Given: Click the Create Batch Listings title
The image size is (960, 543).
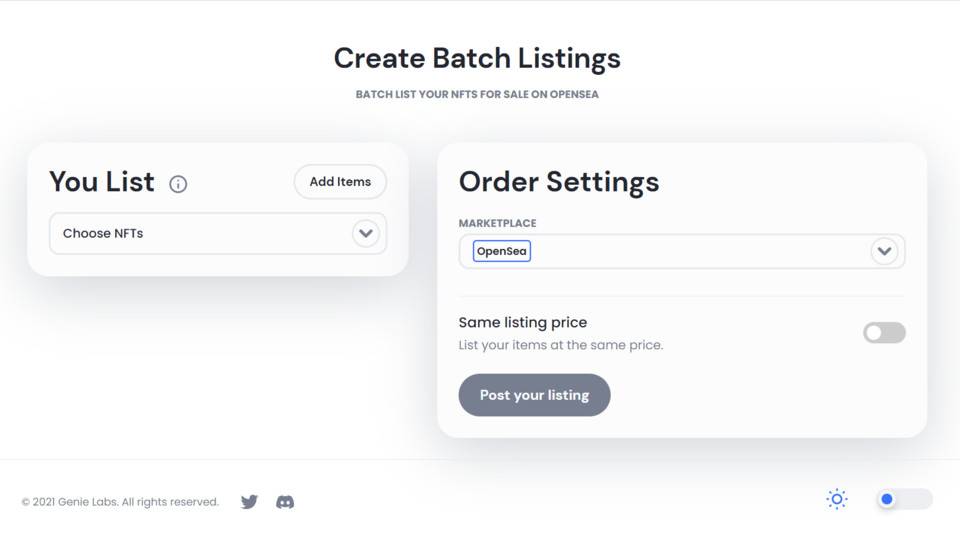Looking at the screenshot, I should pyautogui.click(x=477, y=59).
